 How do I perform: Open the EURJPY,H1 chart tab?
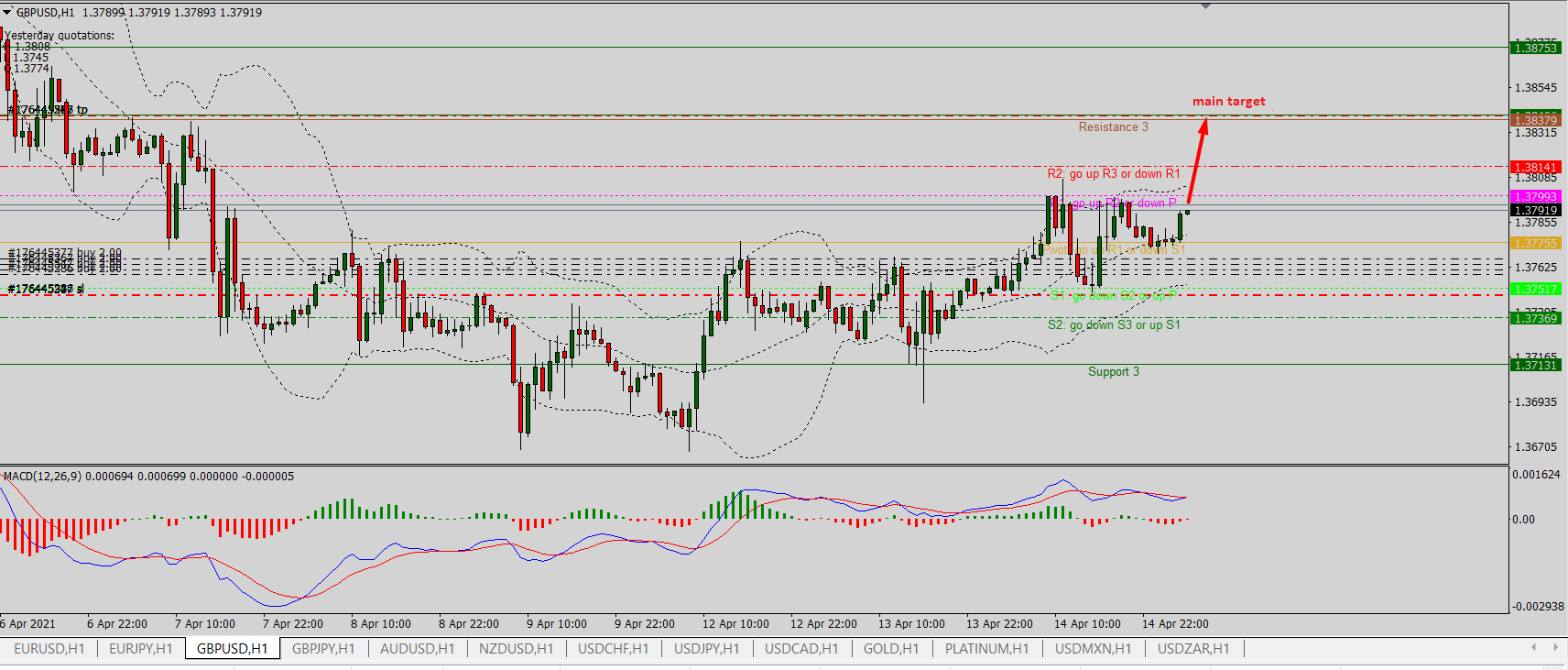point(141,649)
